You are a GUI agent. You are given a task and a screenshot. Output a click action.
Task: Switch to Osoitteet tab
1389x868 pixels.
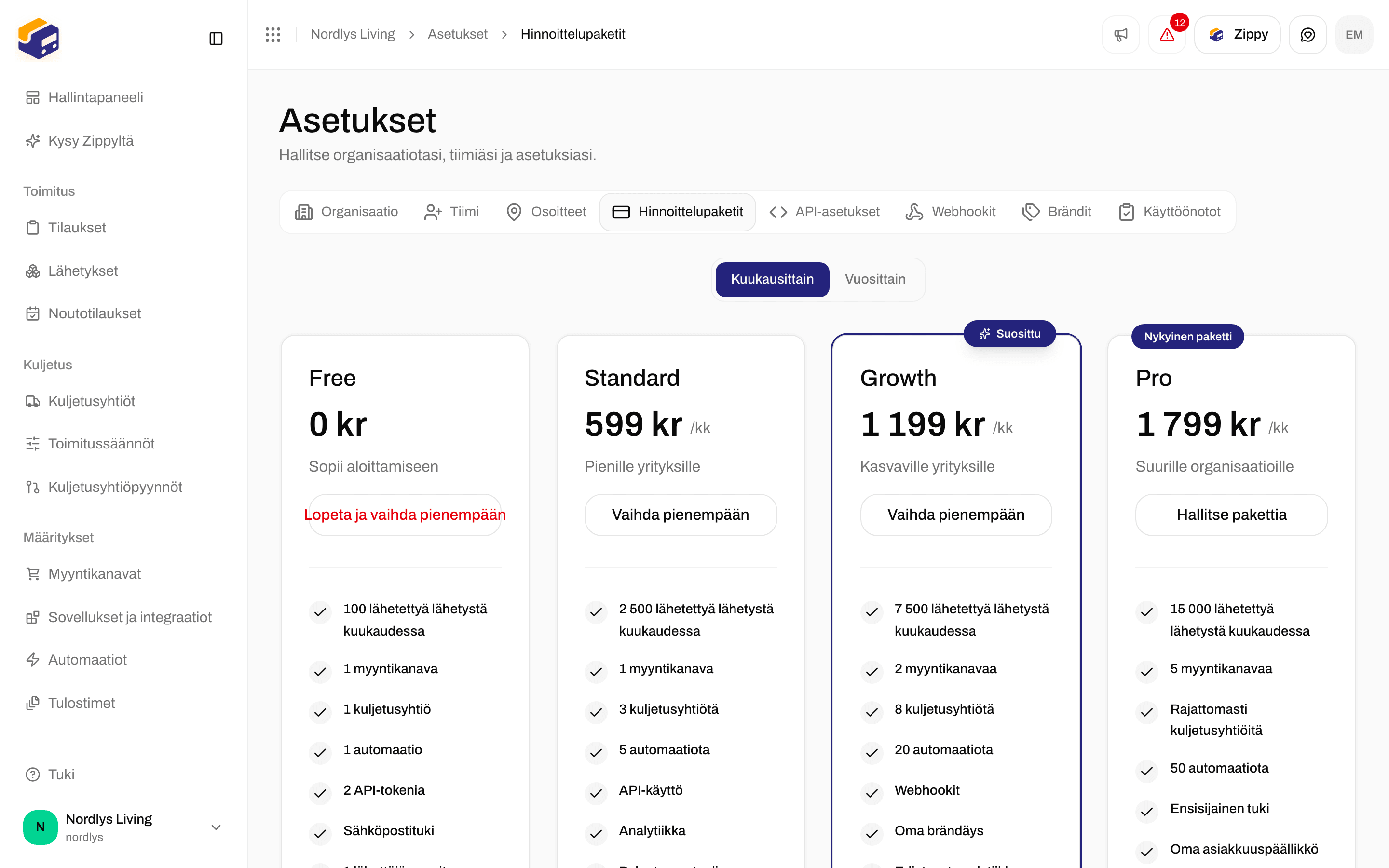click(x=546, y=212)
